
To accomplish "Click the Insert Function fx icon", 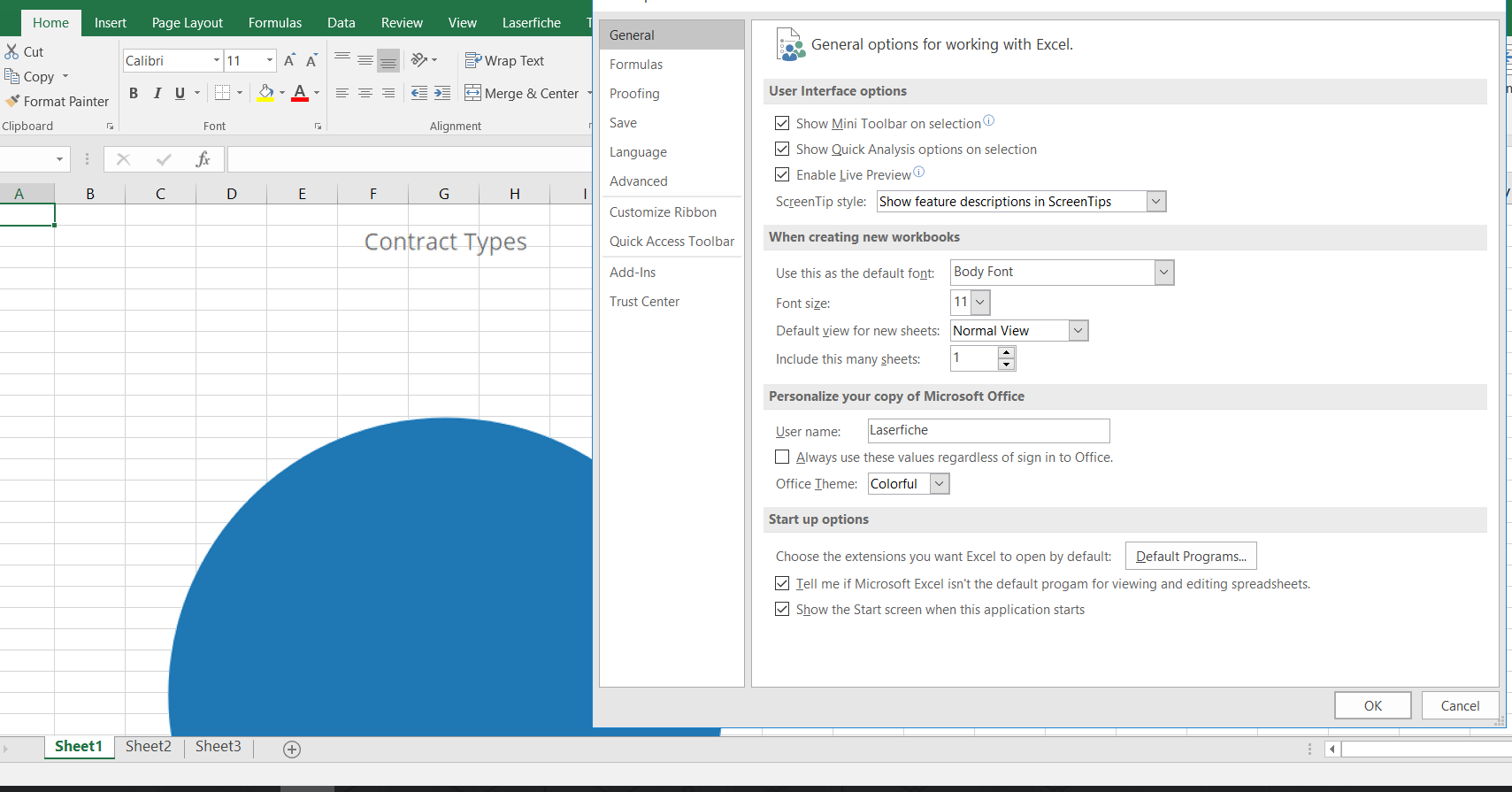I will 203,159.
